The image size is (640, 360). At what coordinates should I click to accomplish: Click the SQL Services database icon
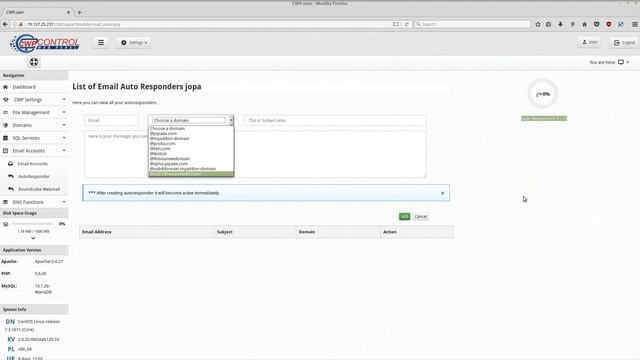point(5,138)
